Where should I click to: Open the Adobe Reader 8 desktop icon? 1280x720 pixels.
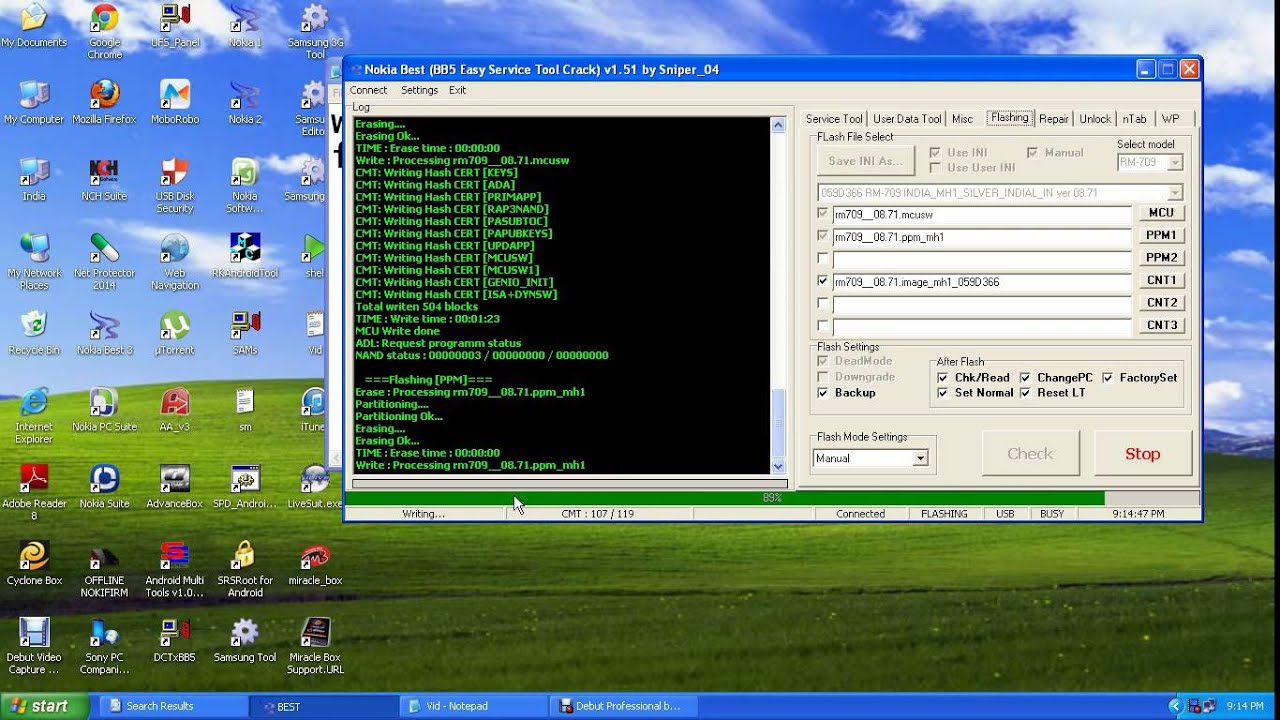pyautogui.click(x=34, y=493)
